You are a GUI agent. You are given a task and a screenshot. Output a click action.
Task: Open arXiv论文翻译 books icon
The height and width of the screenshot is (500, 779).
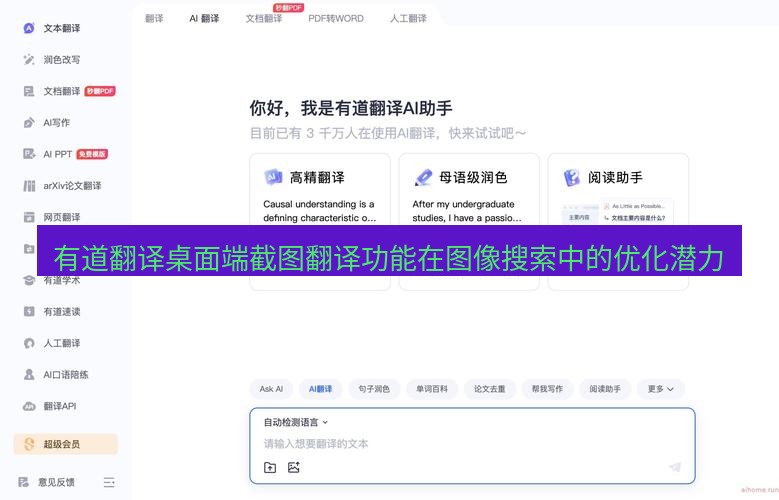29,186
